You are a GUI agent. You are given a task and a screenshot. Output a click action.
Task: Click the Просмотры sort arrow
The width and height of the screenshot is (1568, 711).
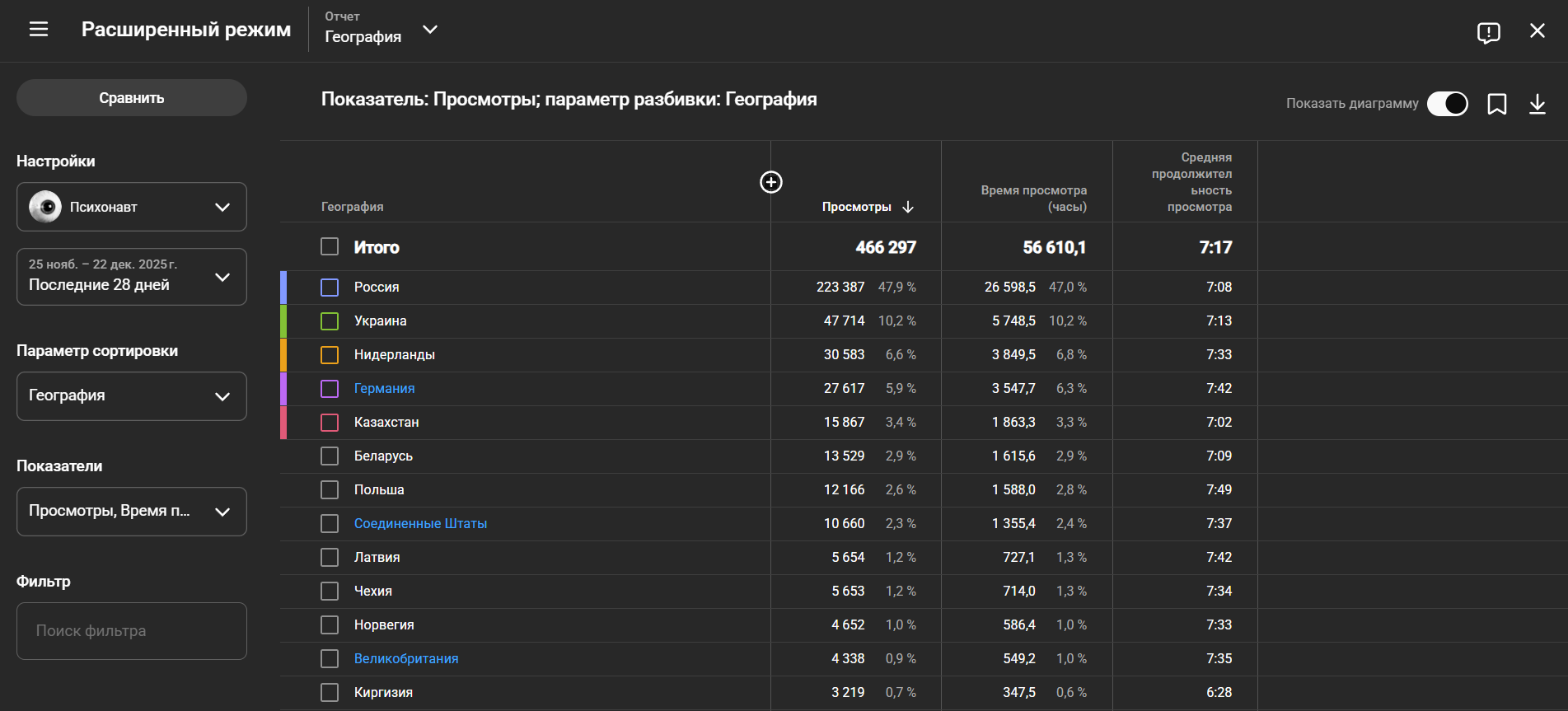point(908,207)
